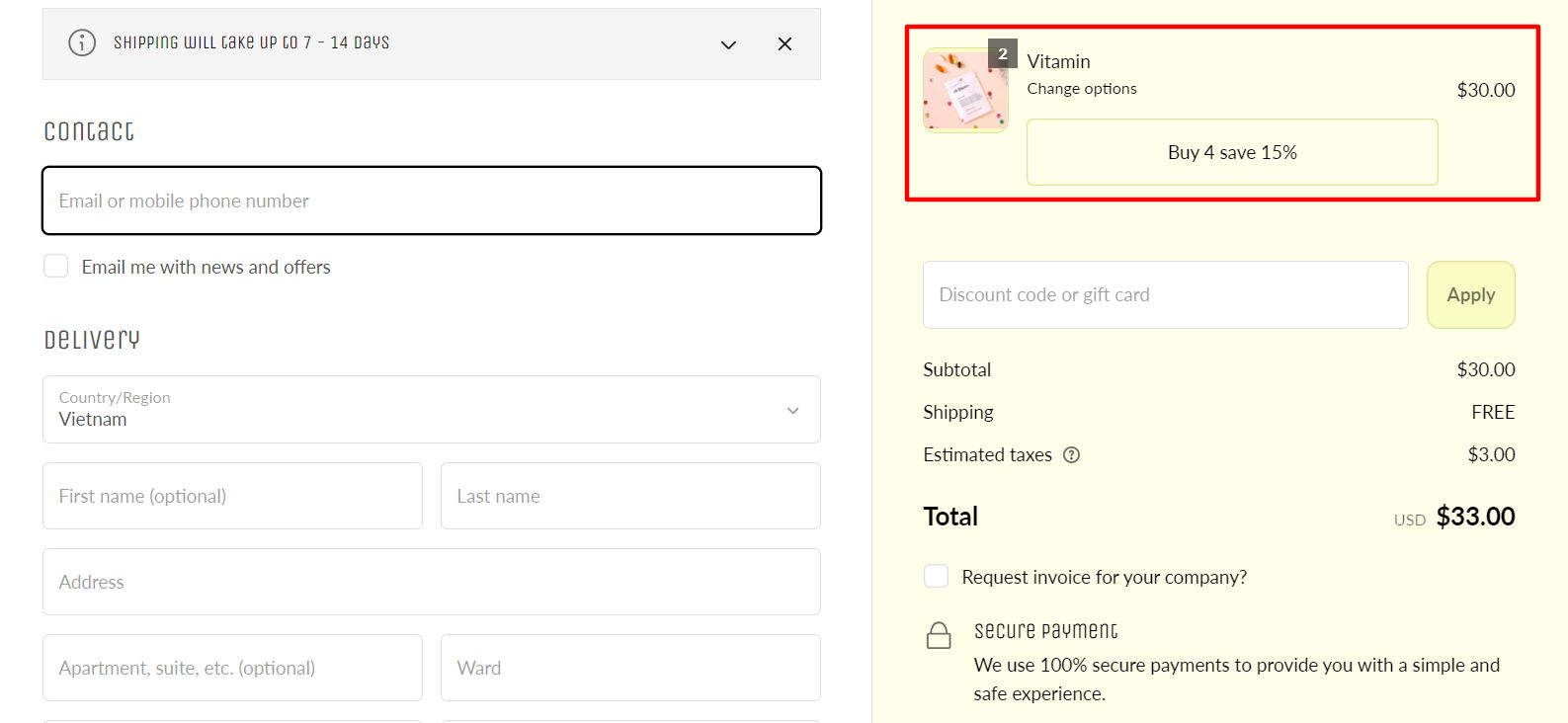Expand the shipping notice chevron
1568x723 pixels.
(x=728, y=44)
